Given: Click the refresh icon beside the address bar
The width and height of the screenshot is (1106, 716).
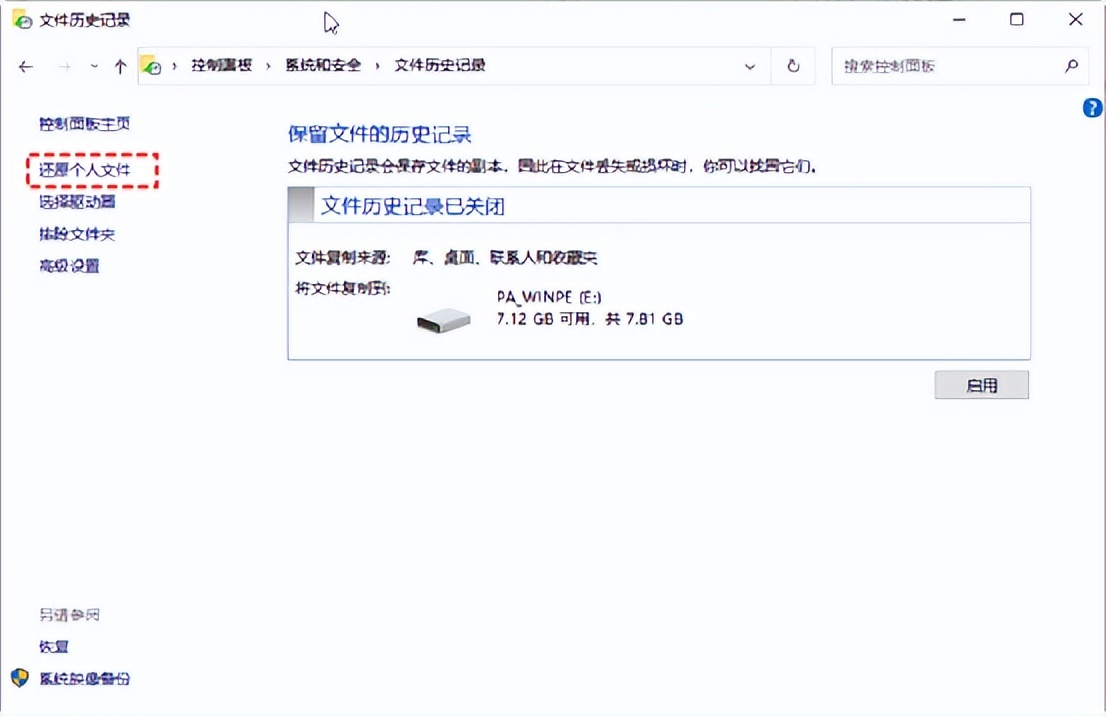Looking at the screenshot, I should [792, 65].
